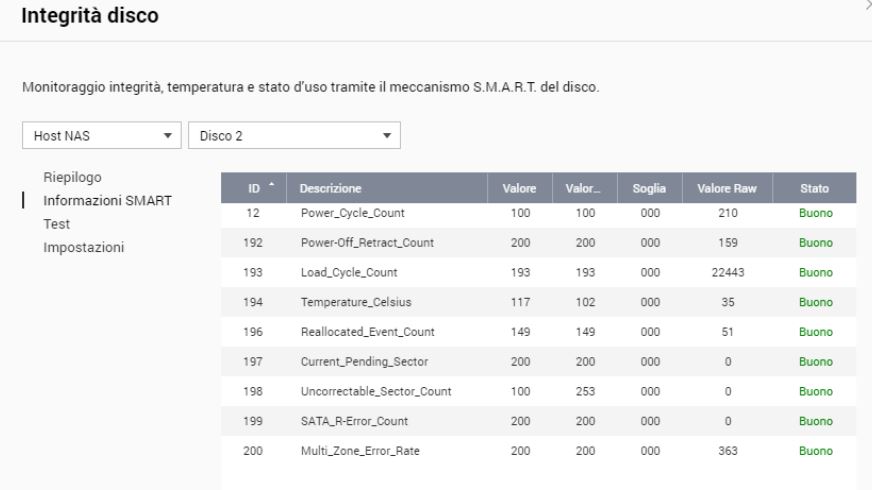Open the Host NAS dropdown
The width and height of the screenshot is (872, 490).
coord(102,136)
